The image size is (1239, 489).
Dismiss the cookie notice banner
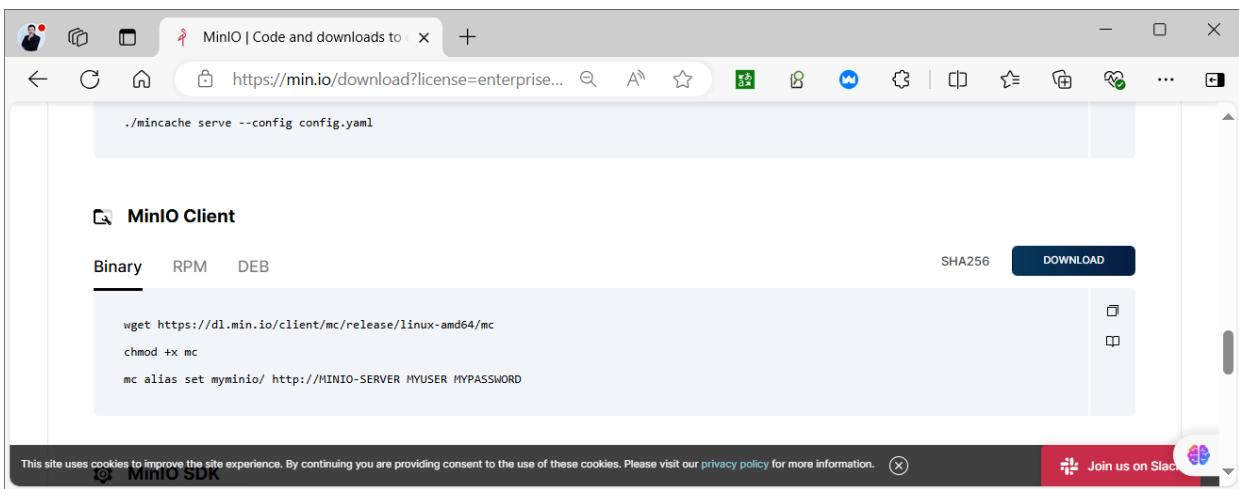pos(899,465)
